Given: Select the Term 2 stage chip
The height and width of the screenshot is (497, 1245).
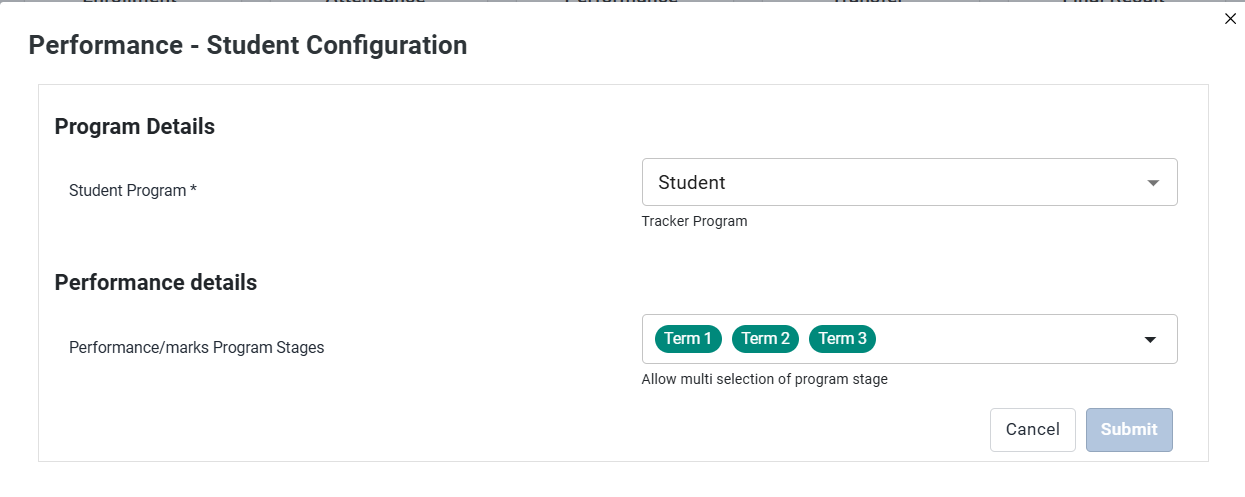Looking at the screenshot, I should 765,339.
